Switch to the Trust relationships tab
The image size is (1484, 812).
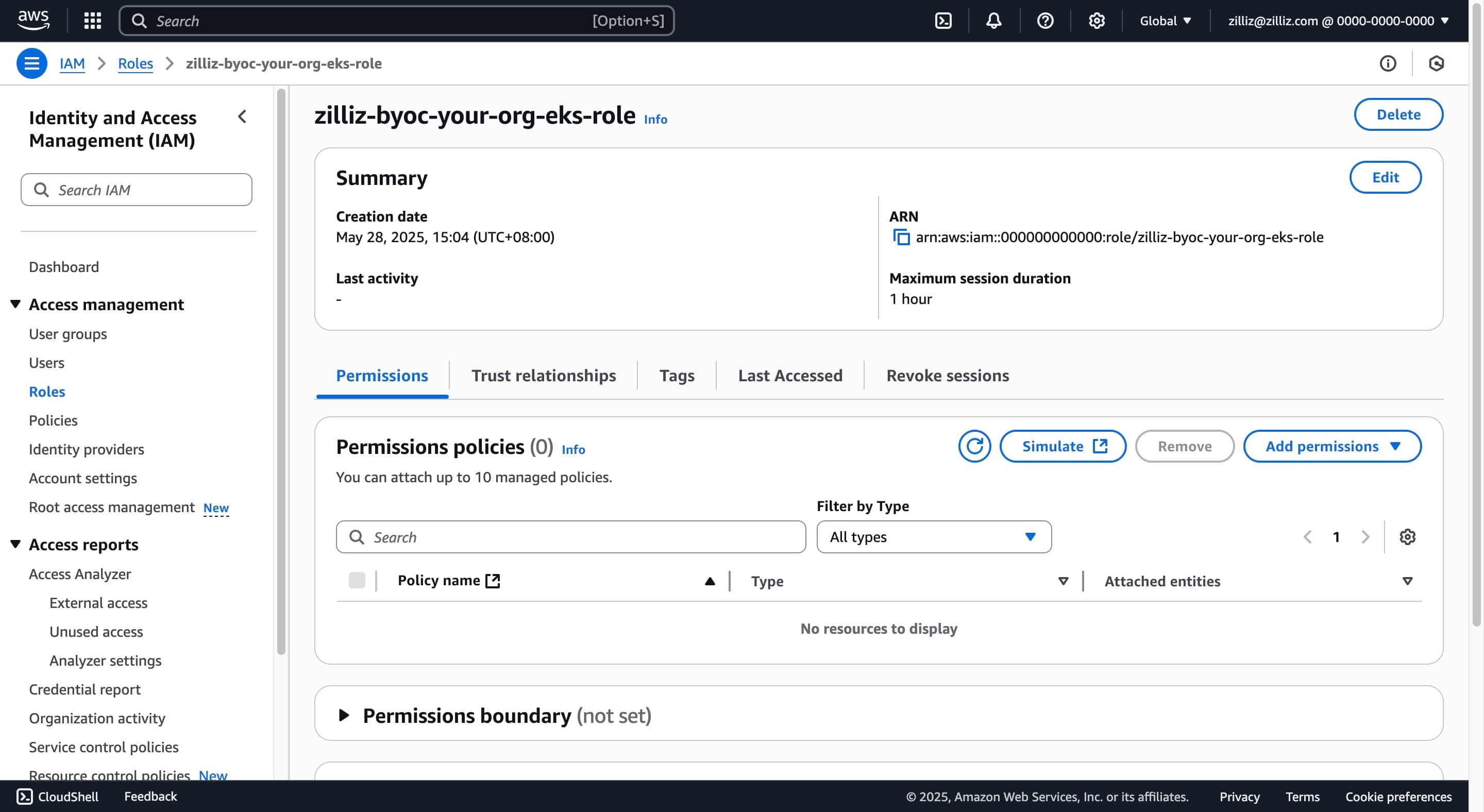click(x=543, y=376)
